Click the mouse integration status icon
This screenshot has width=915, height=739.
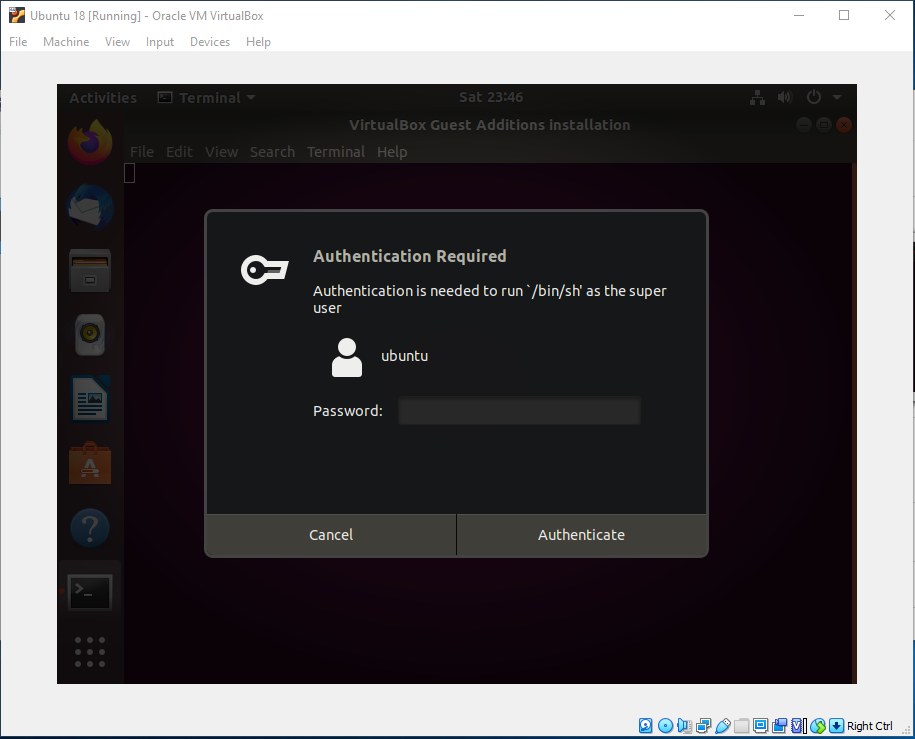(x=818, y=726)
